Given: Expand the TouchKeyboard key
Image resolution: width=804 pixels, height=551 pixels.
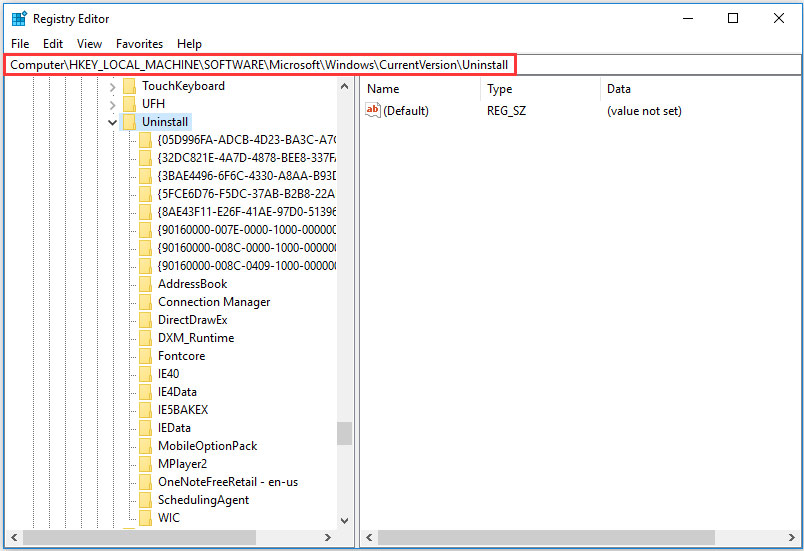Looking at the screenshot, I should (112, 87).
